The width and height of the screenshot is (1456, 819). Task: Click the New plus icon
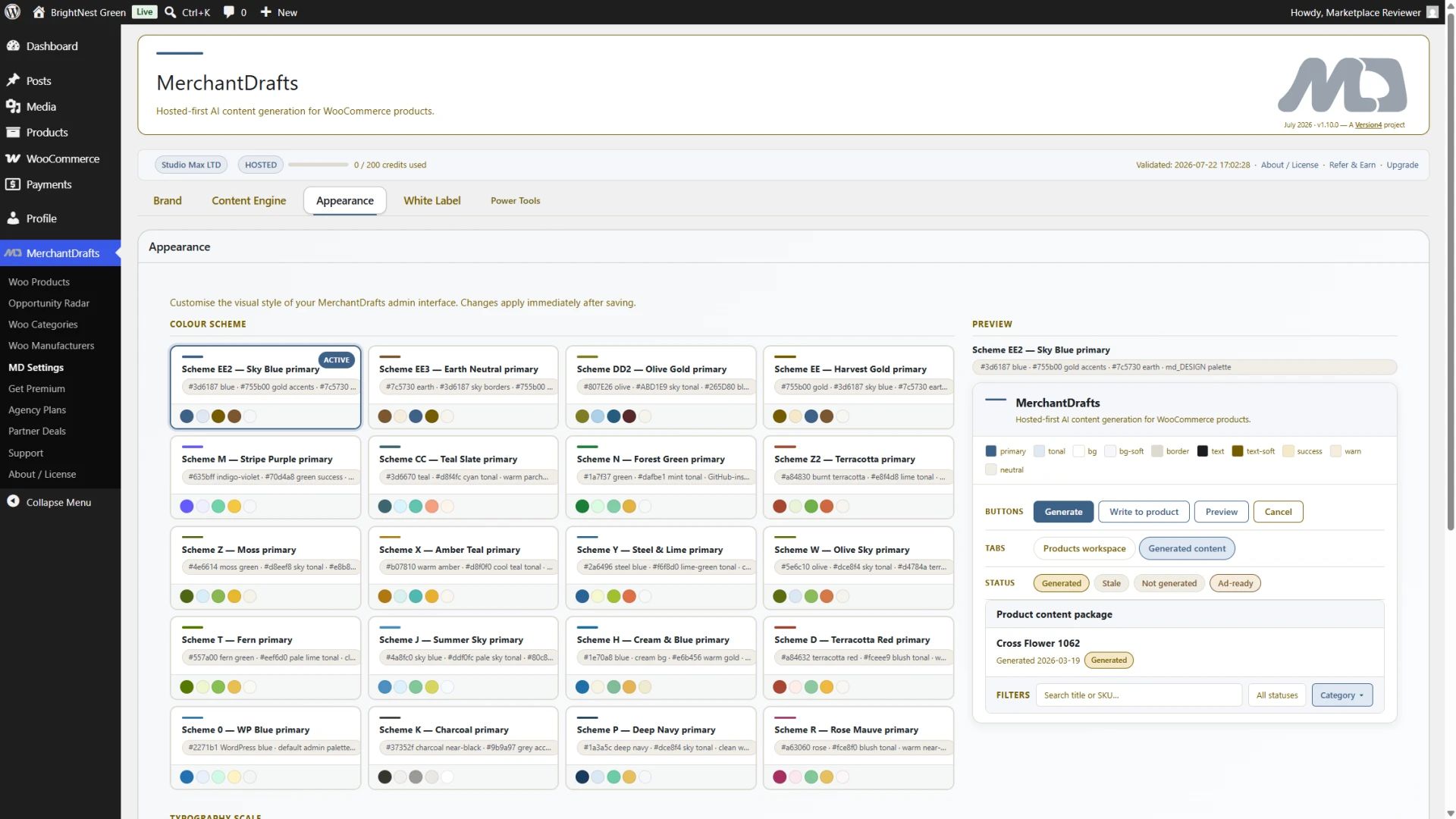click(x=265, y=12)
